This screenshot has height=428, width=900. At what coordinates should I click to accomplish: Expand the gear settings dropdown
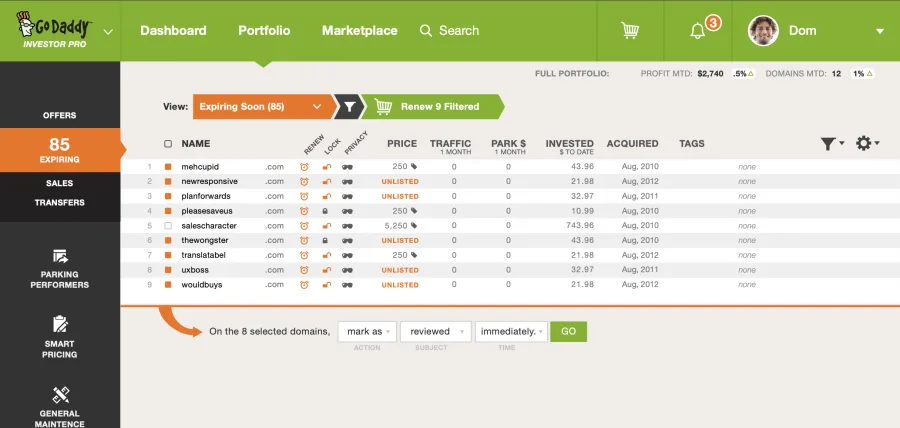click(x=867, y=143)
